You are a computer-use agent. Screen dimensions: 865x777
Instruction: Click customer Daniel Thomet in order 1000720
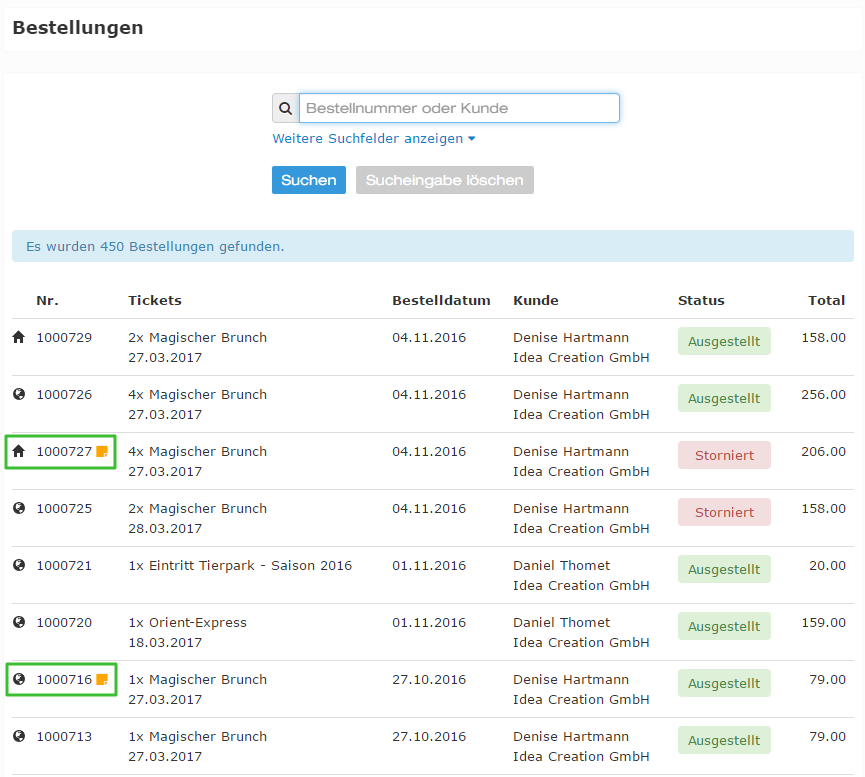click(x=562, y=622)
